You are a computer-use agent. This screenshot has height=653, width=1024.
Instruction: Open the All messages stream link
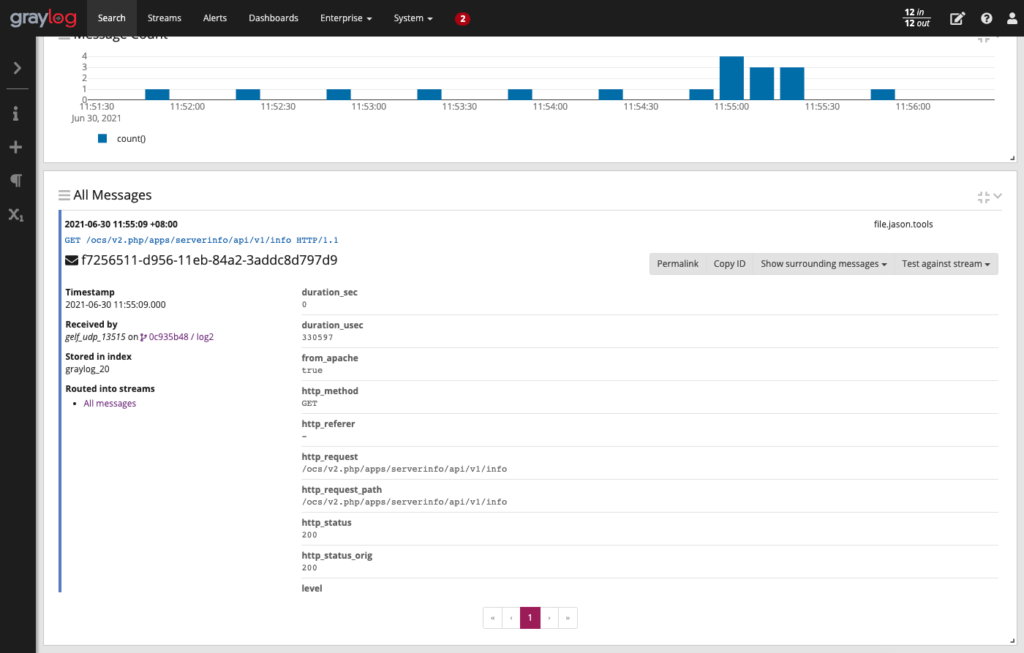click(x=110, y=404)
